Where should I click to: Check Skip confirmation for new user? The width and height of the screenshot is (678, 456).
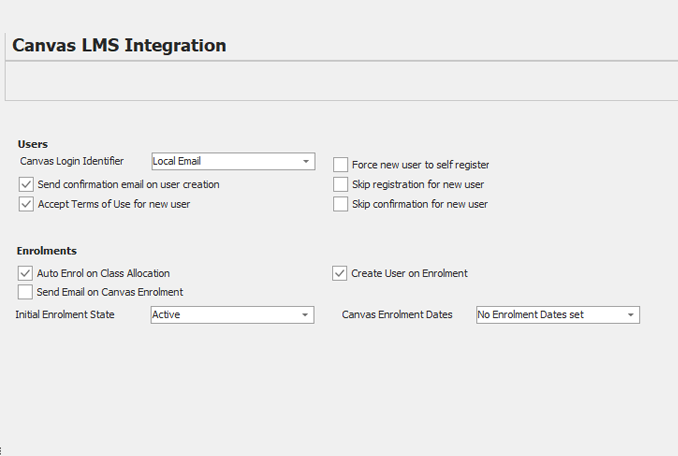pyautogui.click(x=341, y=204)
